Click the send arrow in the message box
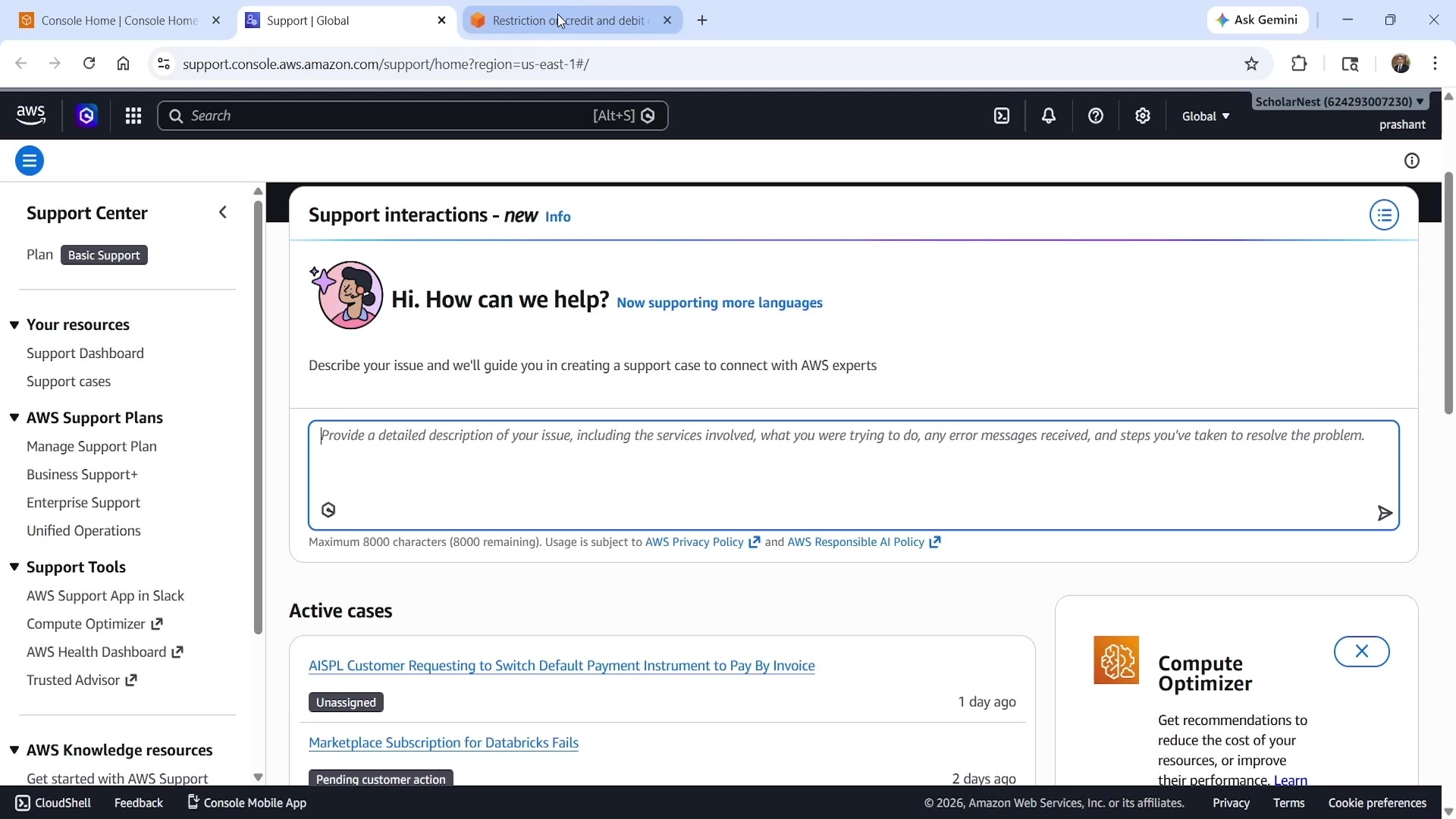This screenshot has width=1456, height=819. [x=1385, y=513]
